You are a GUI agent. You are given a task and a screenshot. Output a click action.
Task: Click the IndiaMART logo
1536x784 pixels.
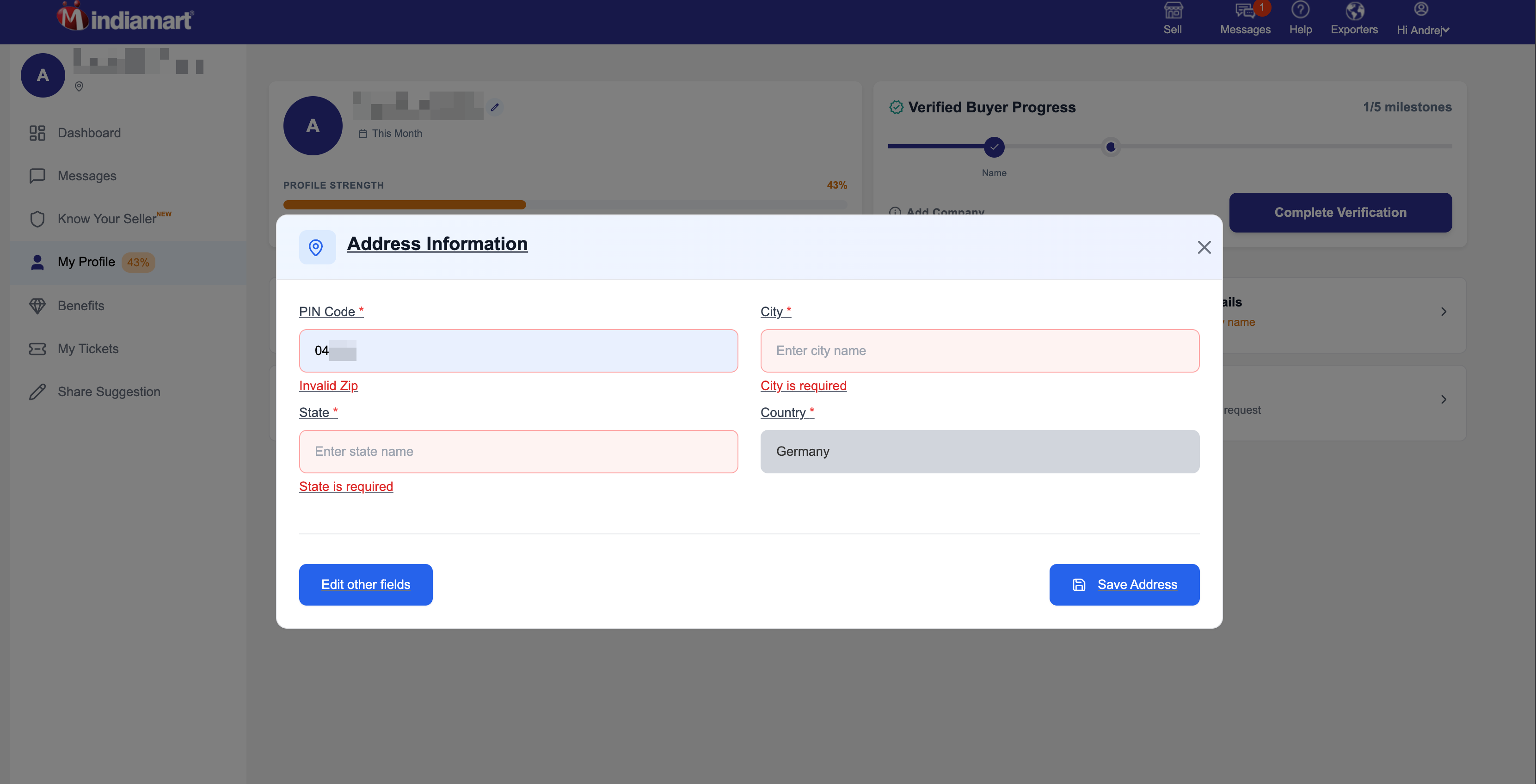tap(125, 18)
